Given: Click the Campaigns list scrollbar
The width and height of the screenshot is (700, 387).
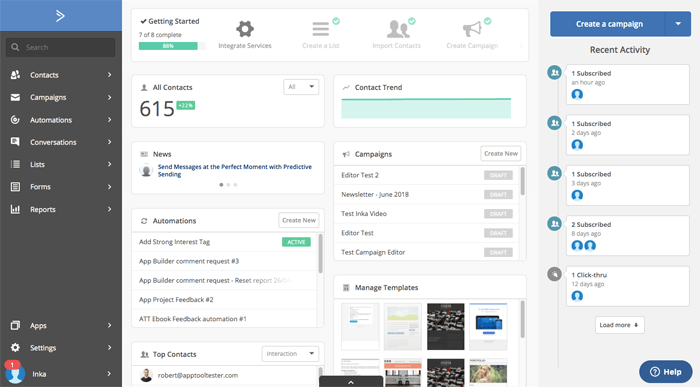Looking at the screenshot, I should coord(522,181).
